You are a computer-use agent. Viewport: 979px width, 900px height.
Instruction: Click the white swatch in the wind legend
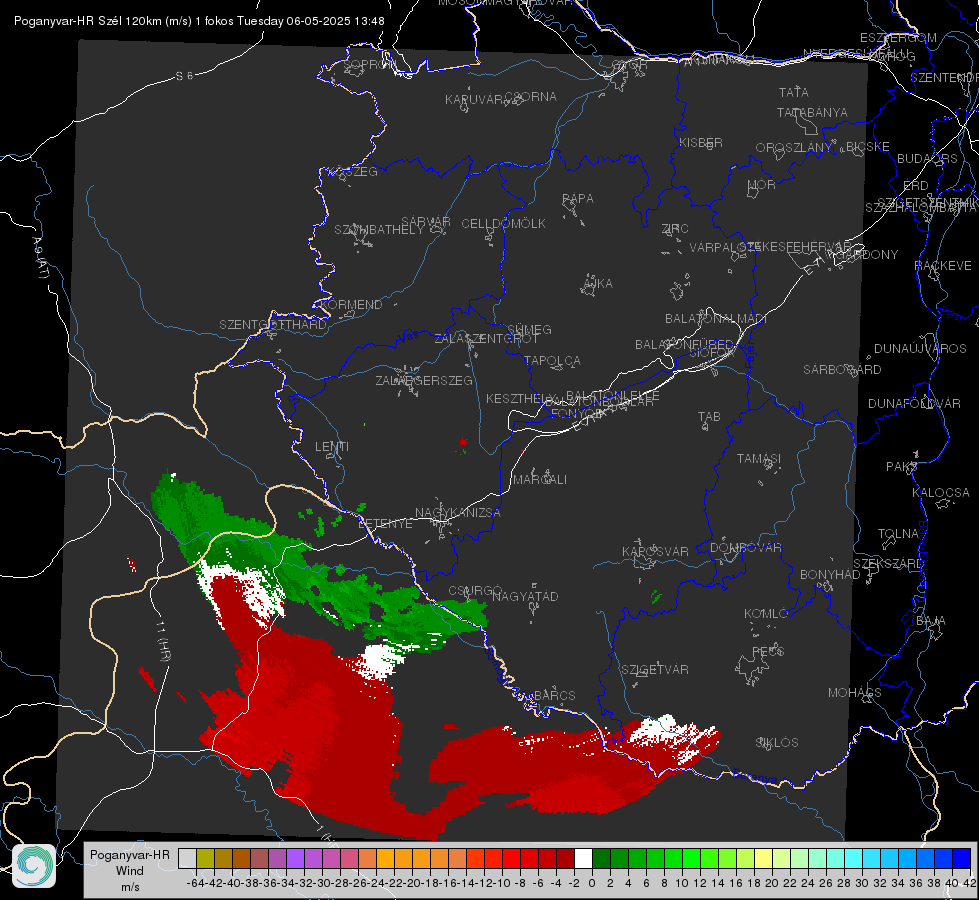[583, 859]
